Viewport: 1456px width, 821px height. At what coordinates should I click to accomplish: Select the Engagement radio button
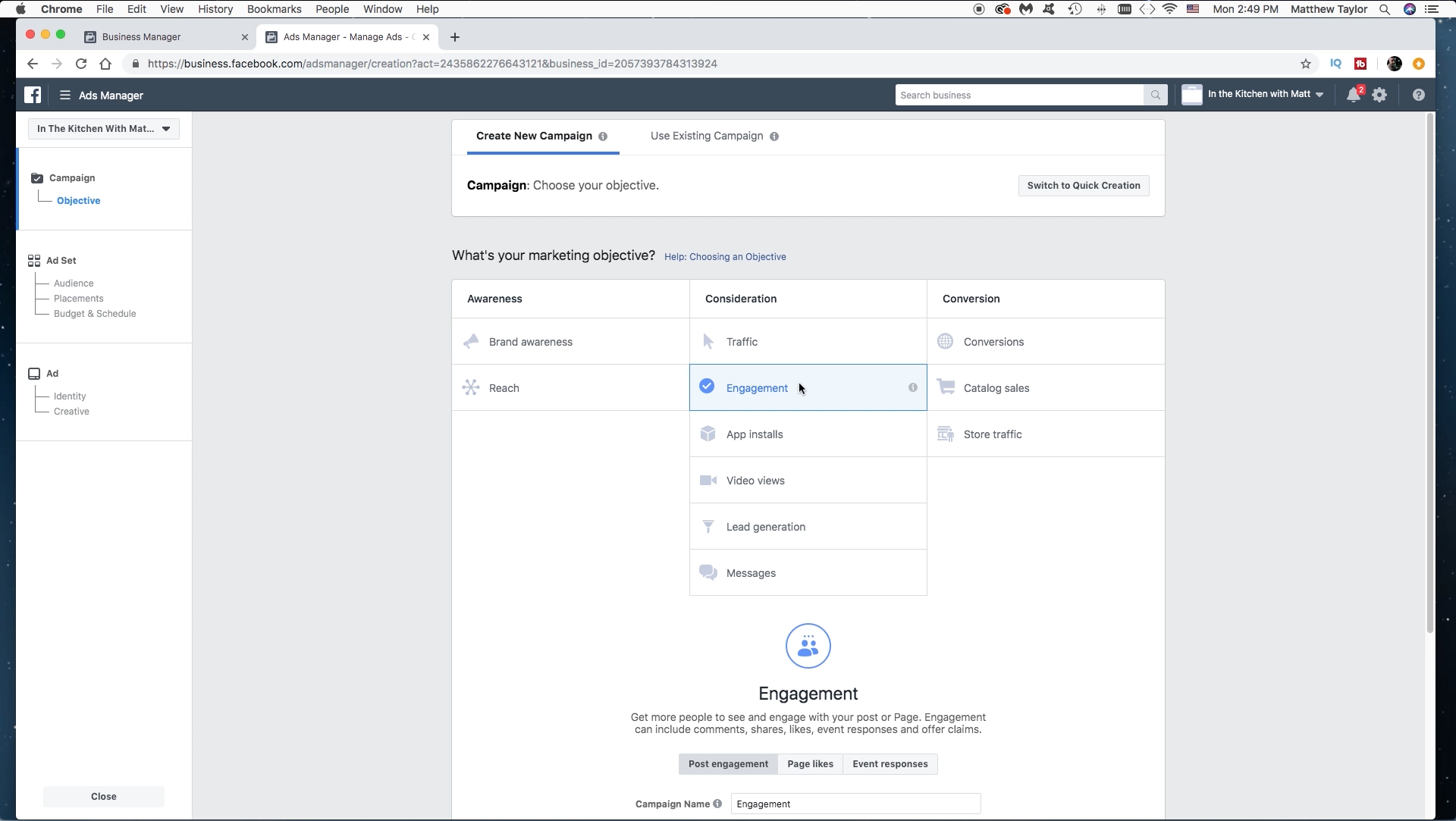coord(707,387)
